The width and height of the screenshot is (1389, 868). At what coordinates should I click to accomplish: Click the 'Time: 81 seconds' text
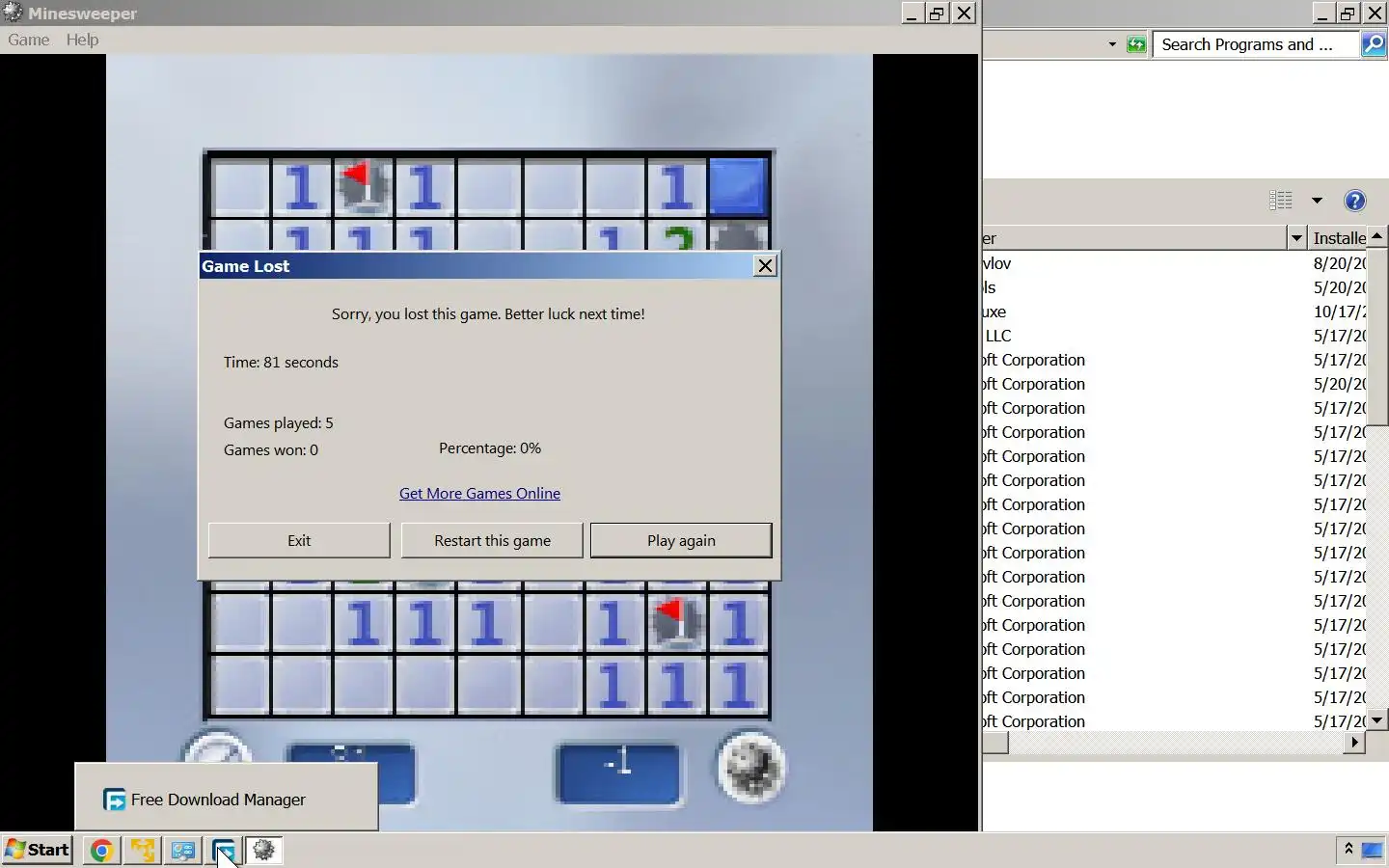[281, 362]
